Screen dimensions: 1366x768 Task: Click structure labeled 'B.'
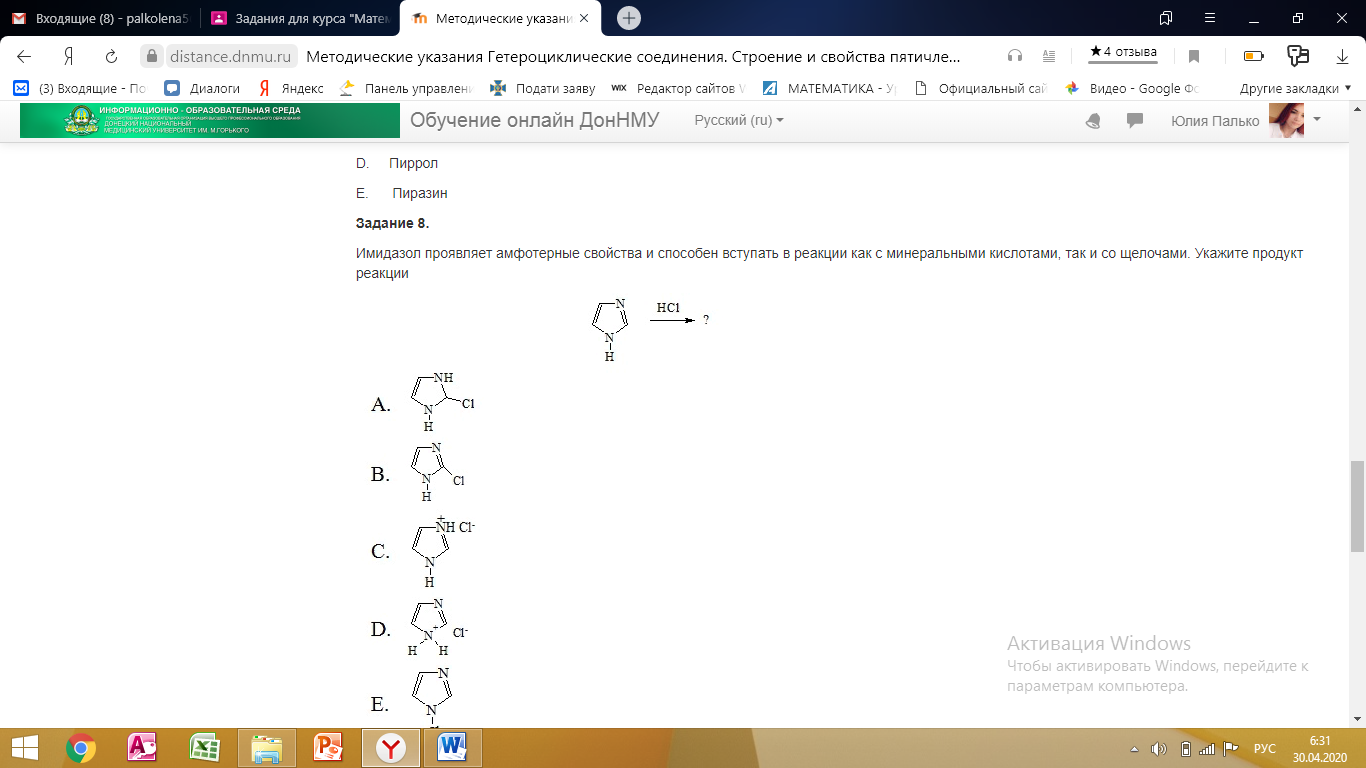point(437,472)
